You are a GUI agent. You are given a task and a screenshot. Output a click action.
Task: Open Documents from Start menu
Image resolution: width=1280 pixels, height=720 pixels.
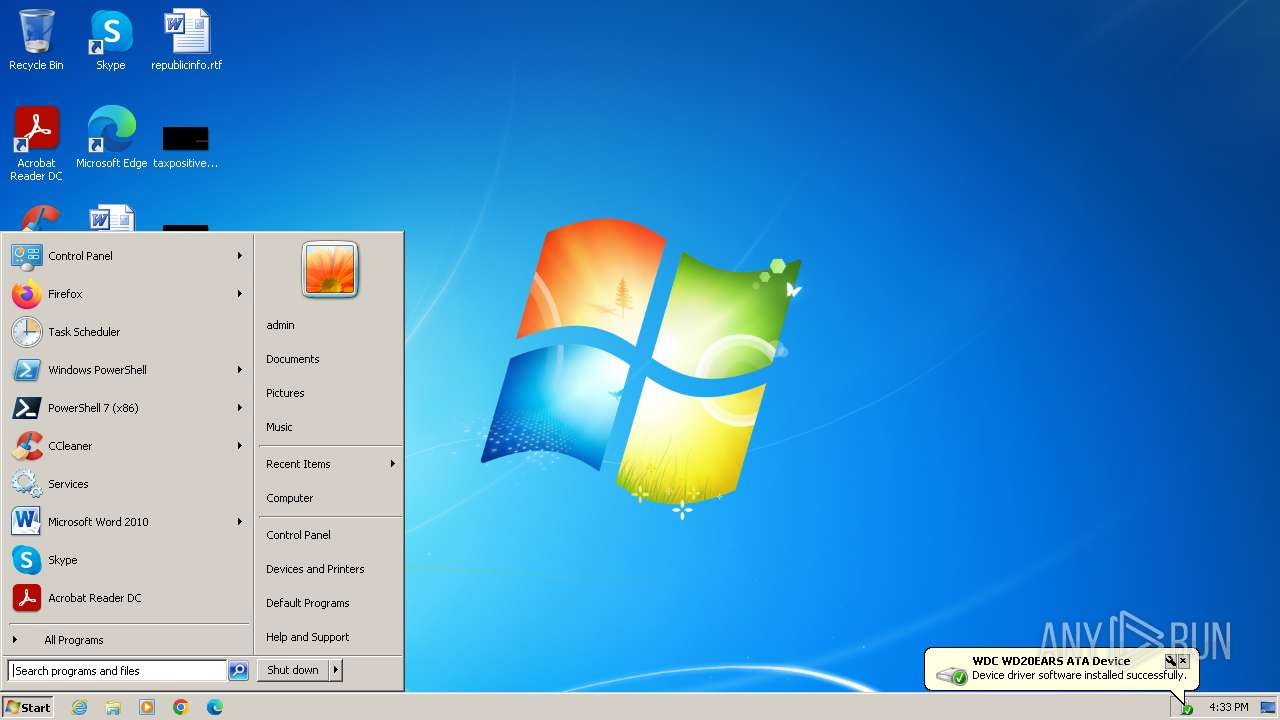click(330, 359)
